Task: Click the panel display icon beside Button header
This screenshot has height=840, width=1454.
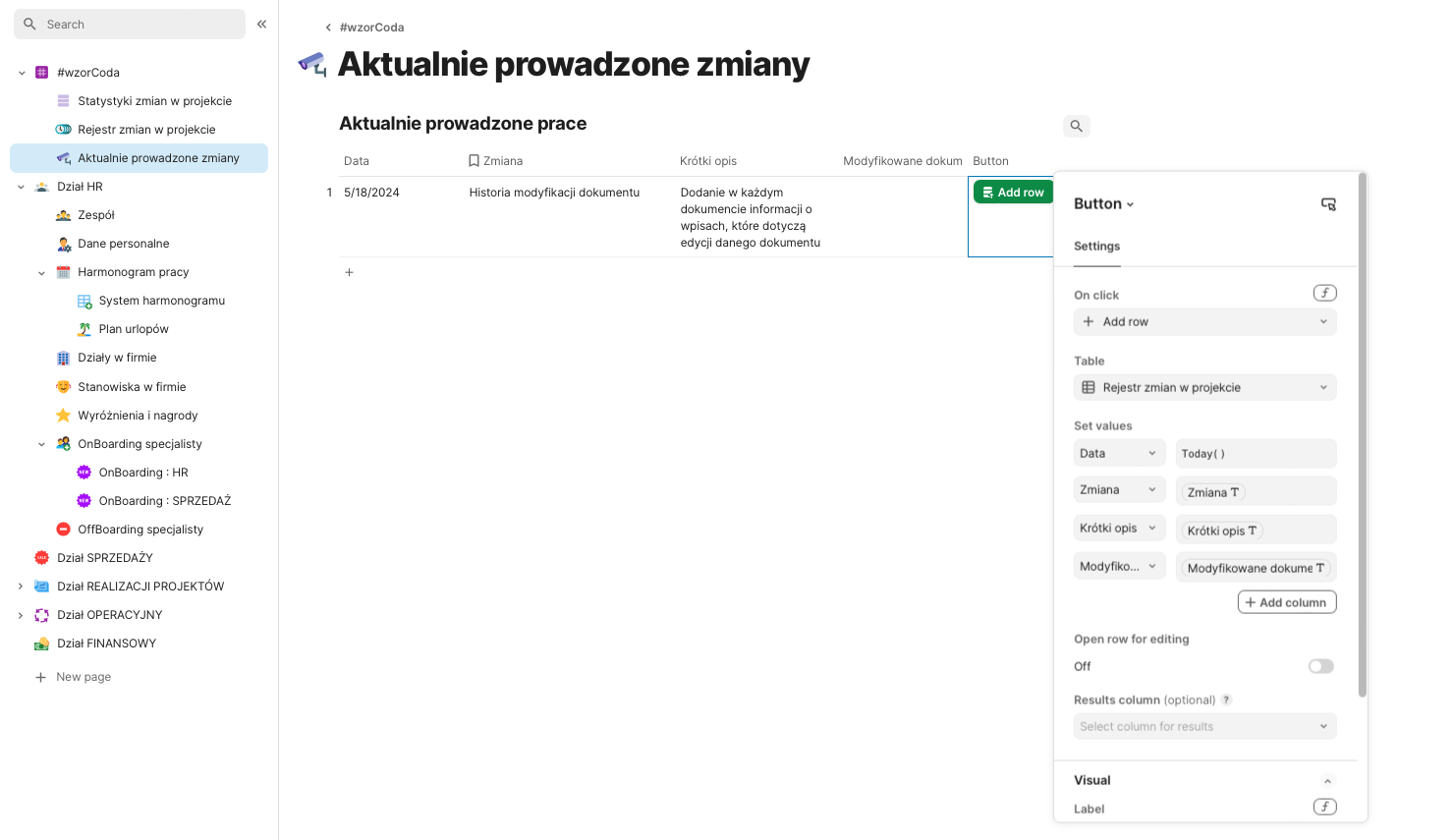Action: (1328, 204)
